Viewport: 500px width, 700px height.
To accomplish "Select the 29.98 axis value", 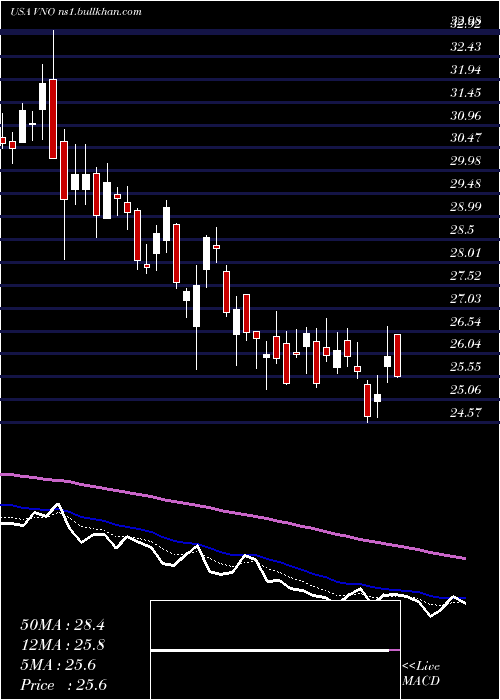I will pos(466,161).
